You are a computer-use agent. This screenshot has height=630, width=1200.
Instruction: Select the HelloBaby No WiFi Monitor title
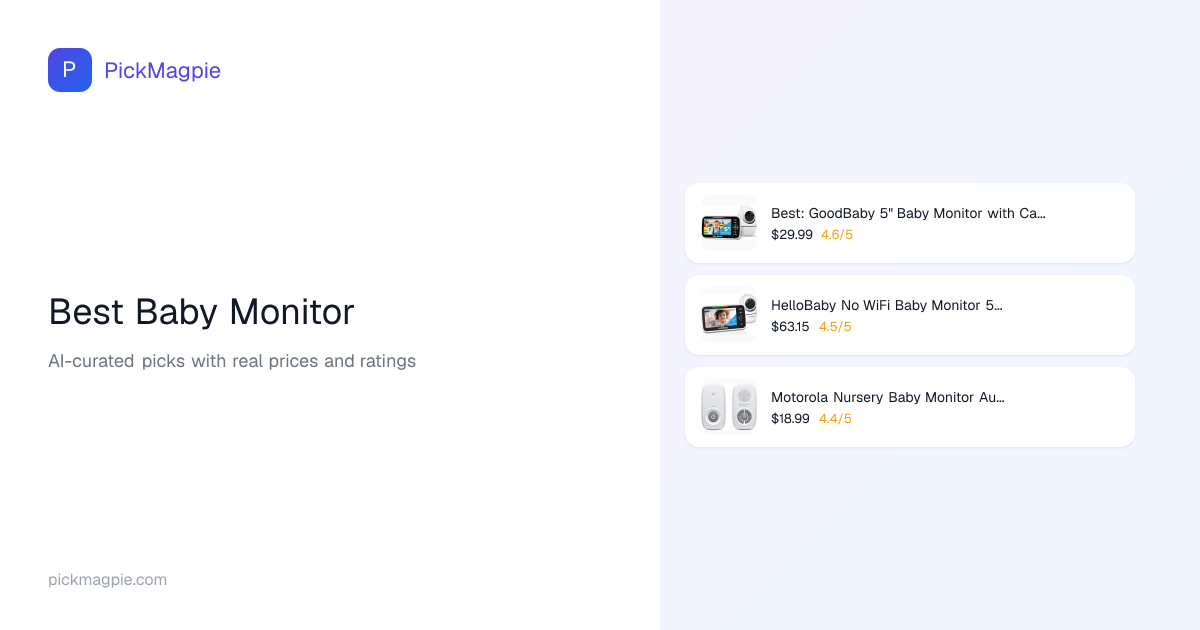886,305
